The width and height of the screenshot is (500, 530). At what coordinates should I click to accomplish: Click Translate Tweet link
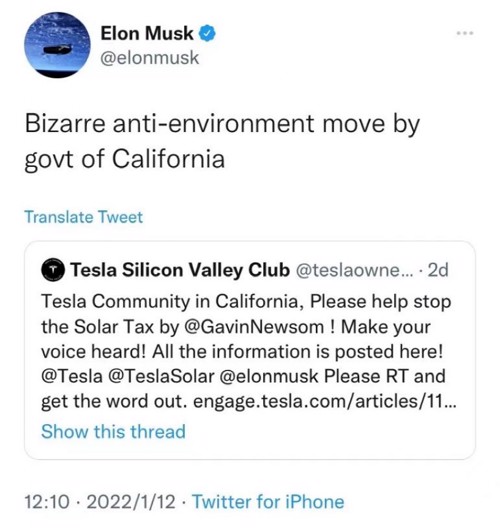click(84, 217)
